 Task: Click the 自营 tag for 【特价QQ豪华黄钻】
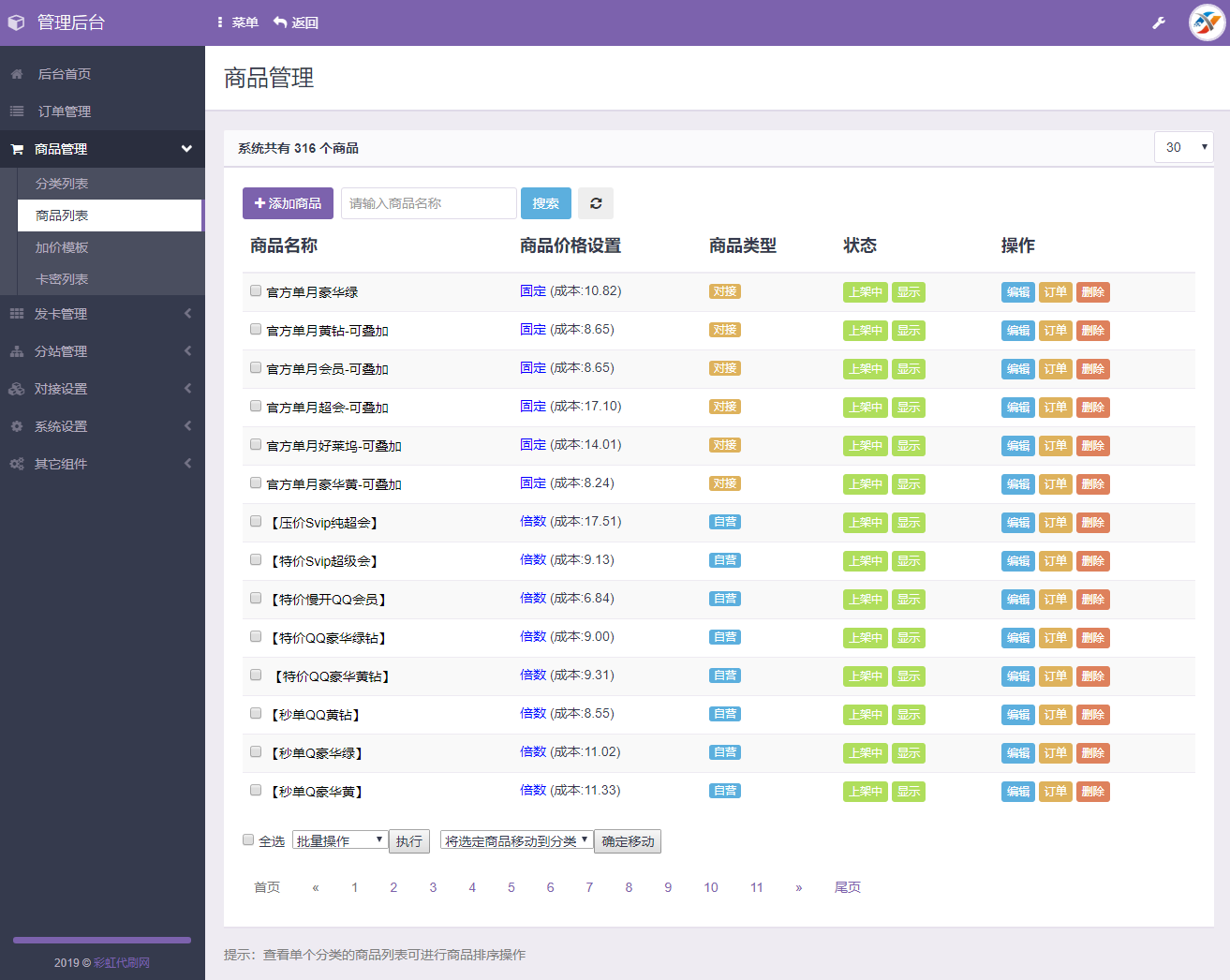725,676
